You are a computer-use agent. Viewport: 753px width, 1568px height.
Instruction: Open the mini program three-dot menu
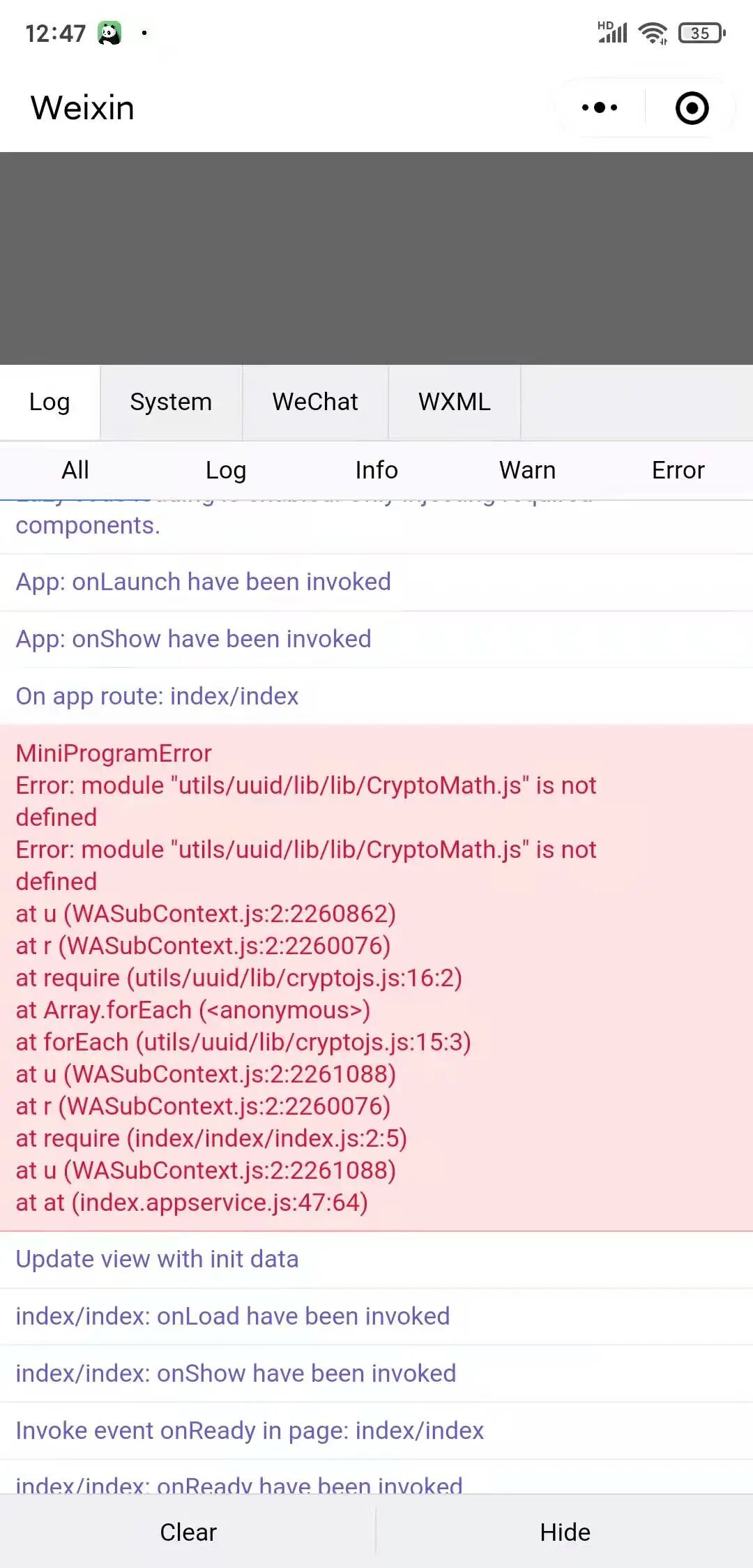(600, 107)
